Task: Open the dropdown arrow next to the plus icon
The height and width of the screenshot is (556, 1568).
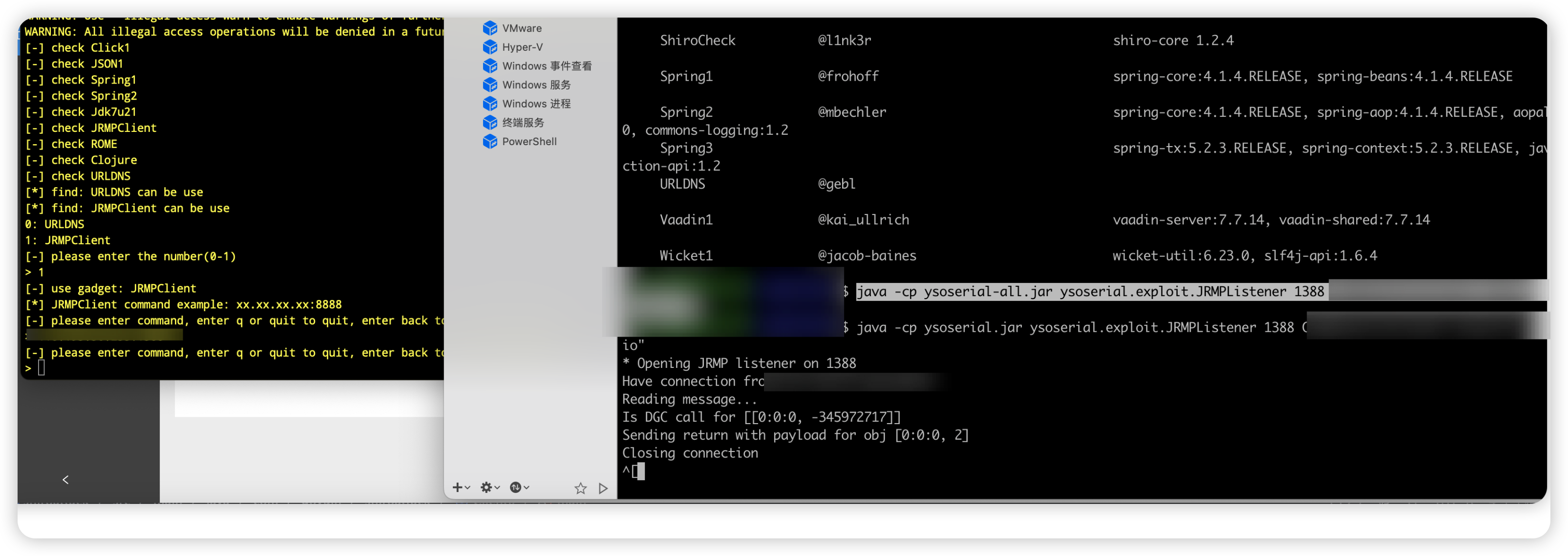Action: [x=467, y=488]
